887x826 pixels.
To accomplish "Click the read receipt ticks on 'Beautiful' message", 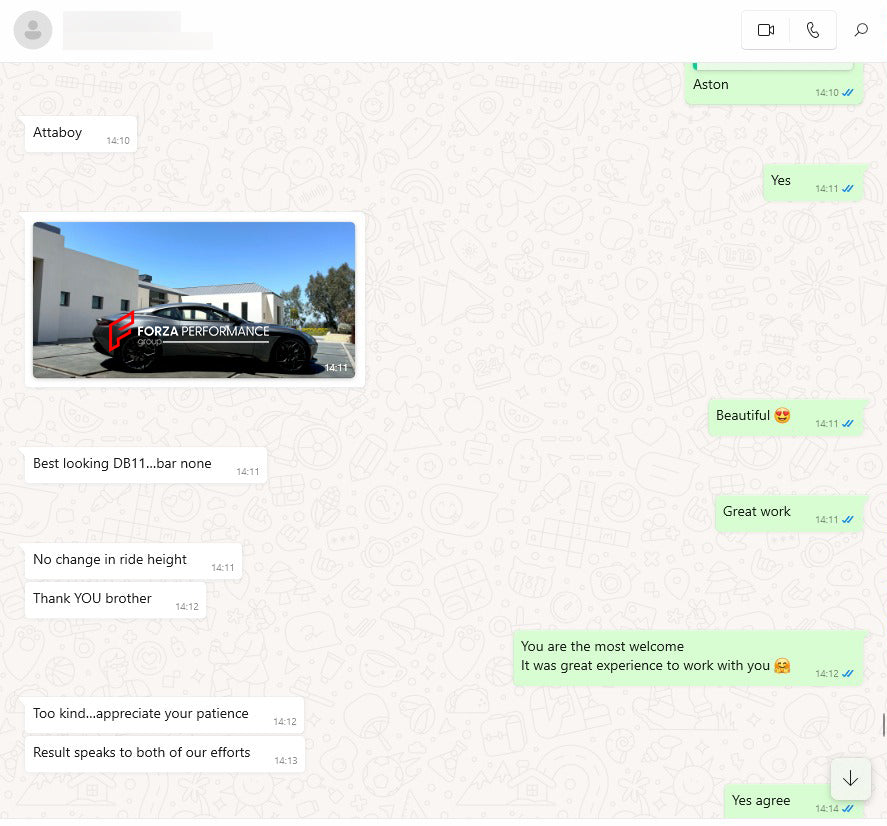I will pyautogui.click(x=848, y=424).
